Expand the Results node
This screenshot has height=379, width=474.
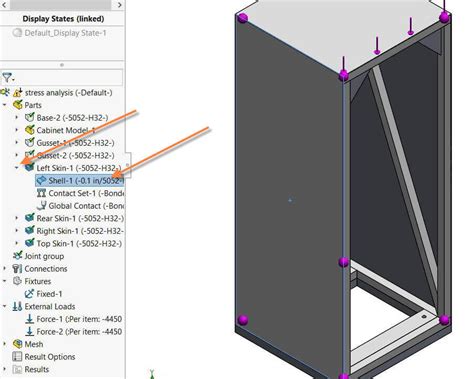click(x=5, y=369)
